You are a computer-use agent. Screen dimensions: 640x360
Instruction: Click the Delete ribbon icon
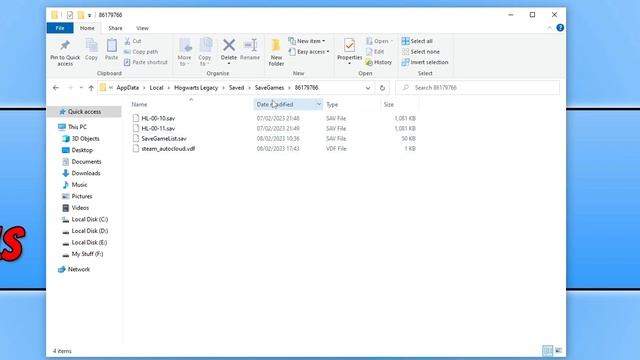click(x=229, y=51)
